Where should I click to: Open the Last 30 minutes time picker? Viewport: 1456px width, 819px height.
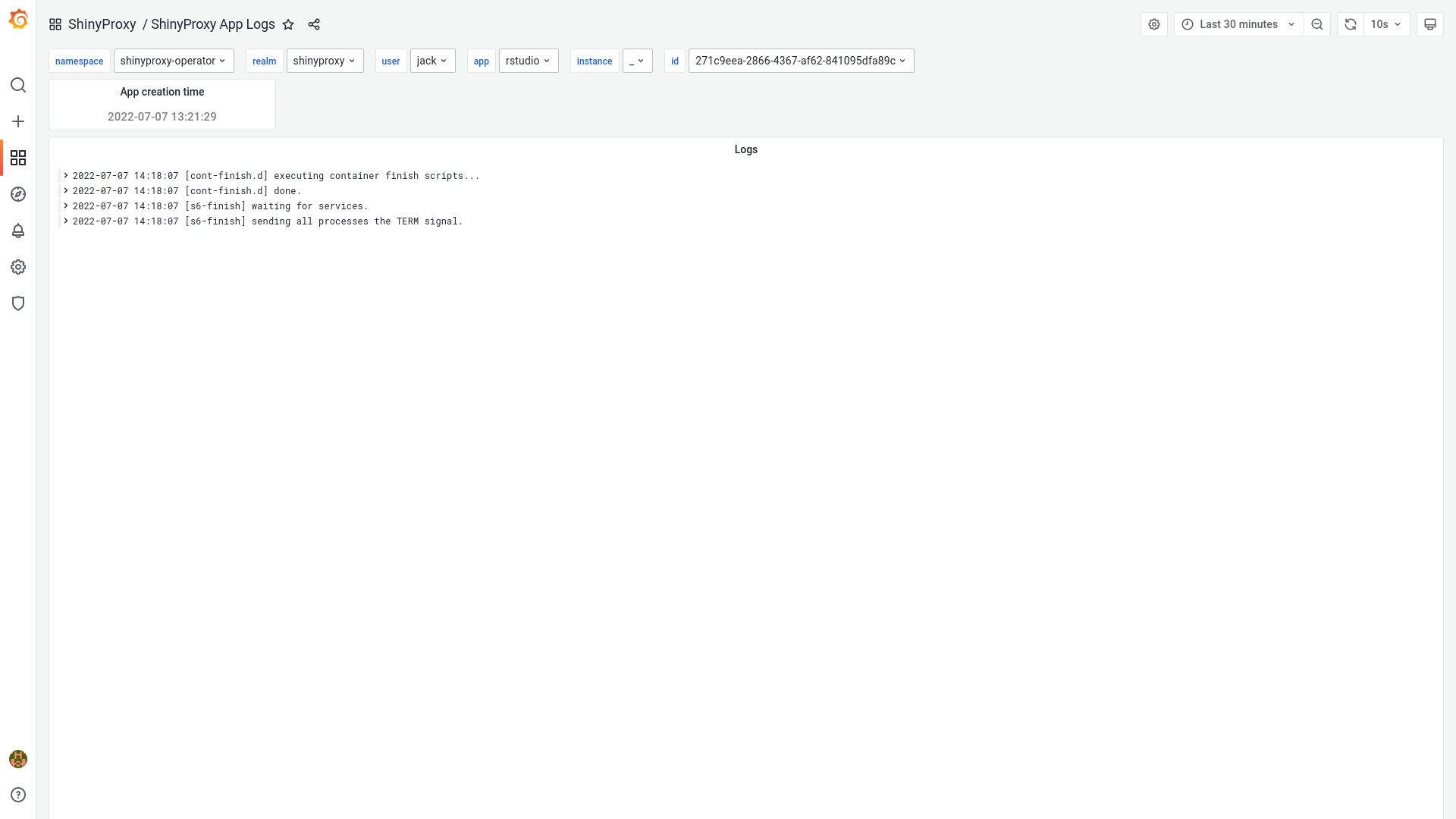point(1239,24)
